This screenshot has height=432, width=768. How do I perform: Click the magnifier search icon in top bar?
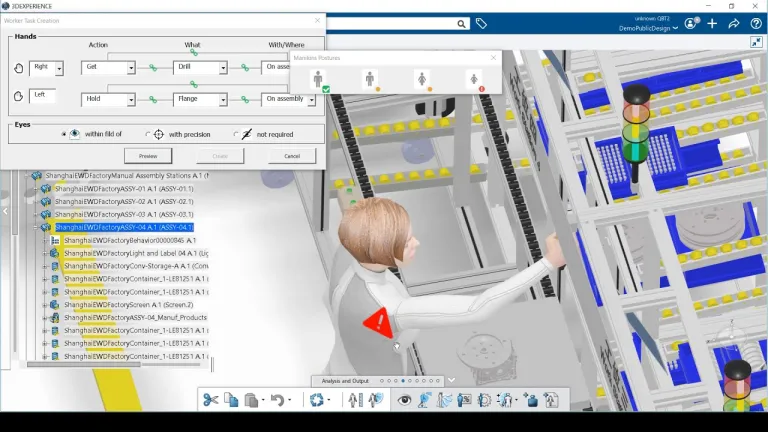coord(461,24)
